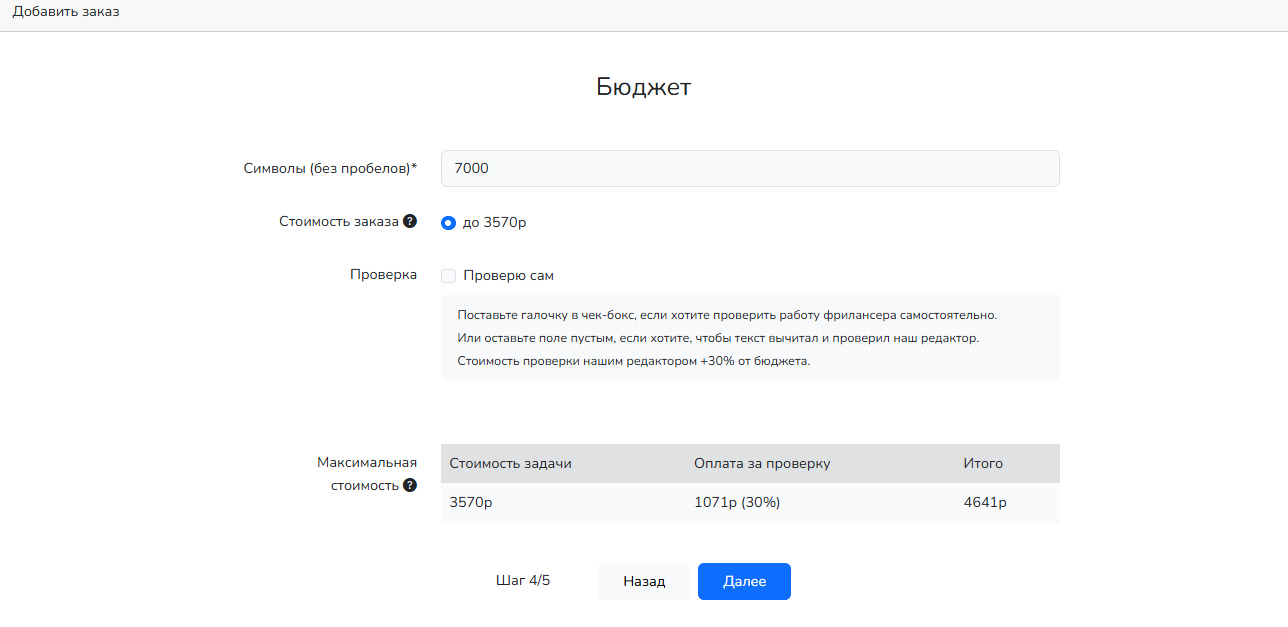Screen dimensions: 1288x627
Task: Proceed with the Далее button
Action: 744,582
